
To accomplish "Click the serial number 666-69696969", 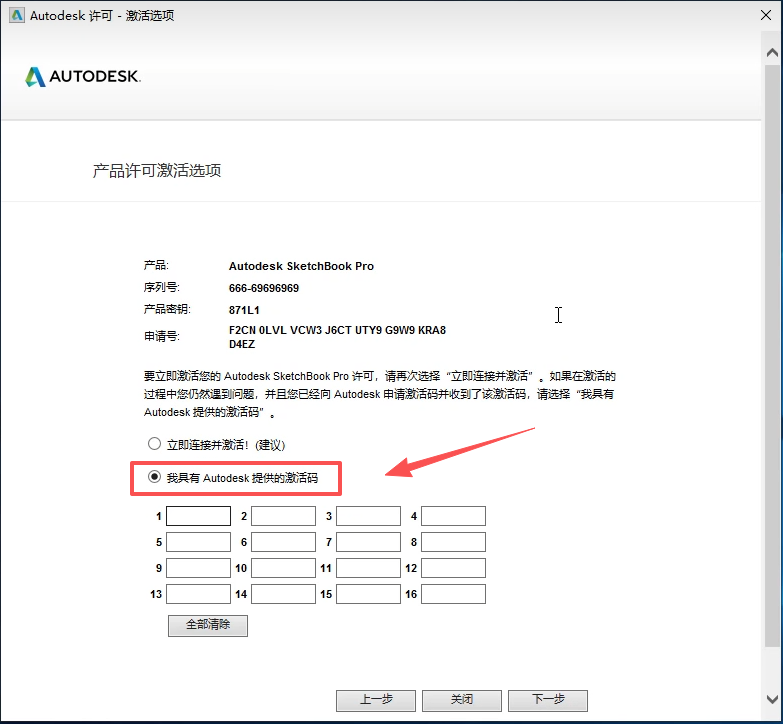I will (x=264, y=288).
